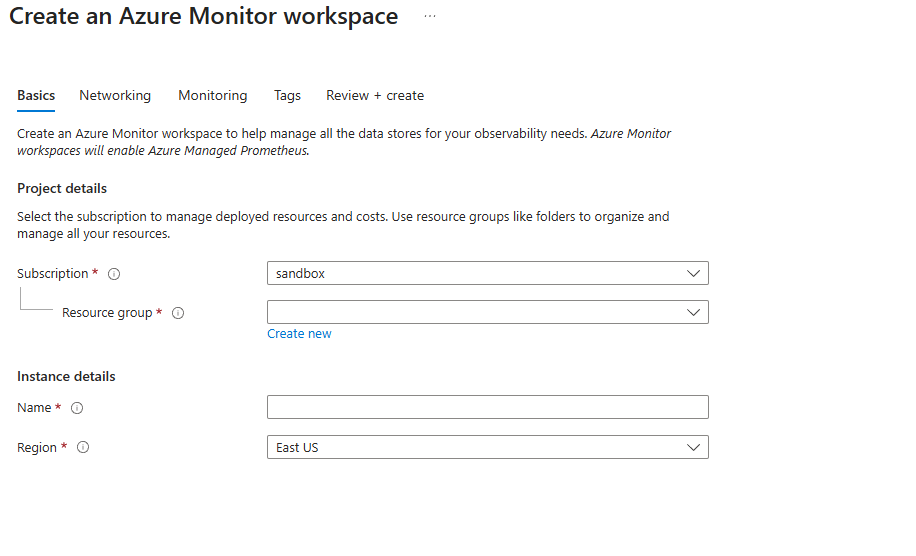Click the Resource group field label
Screen dimensions: 916x556
coord(107,313)
